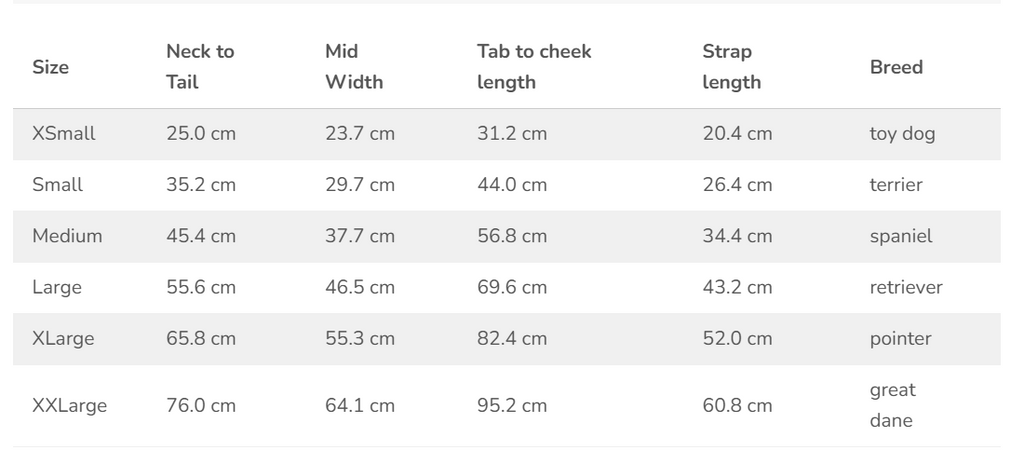This screenshot has width=1024, height=464.
Task: Click the Strap length column header
Action: pos(731,67)
